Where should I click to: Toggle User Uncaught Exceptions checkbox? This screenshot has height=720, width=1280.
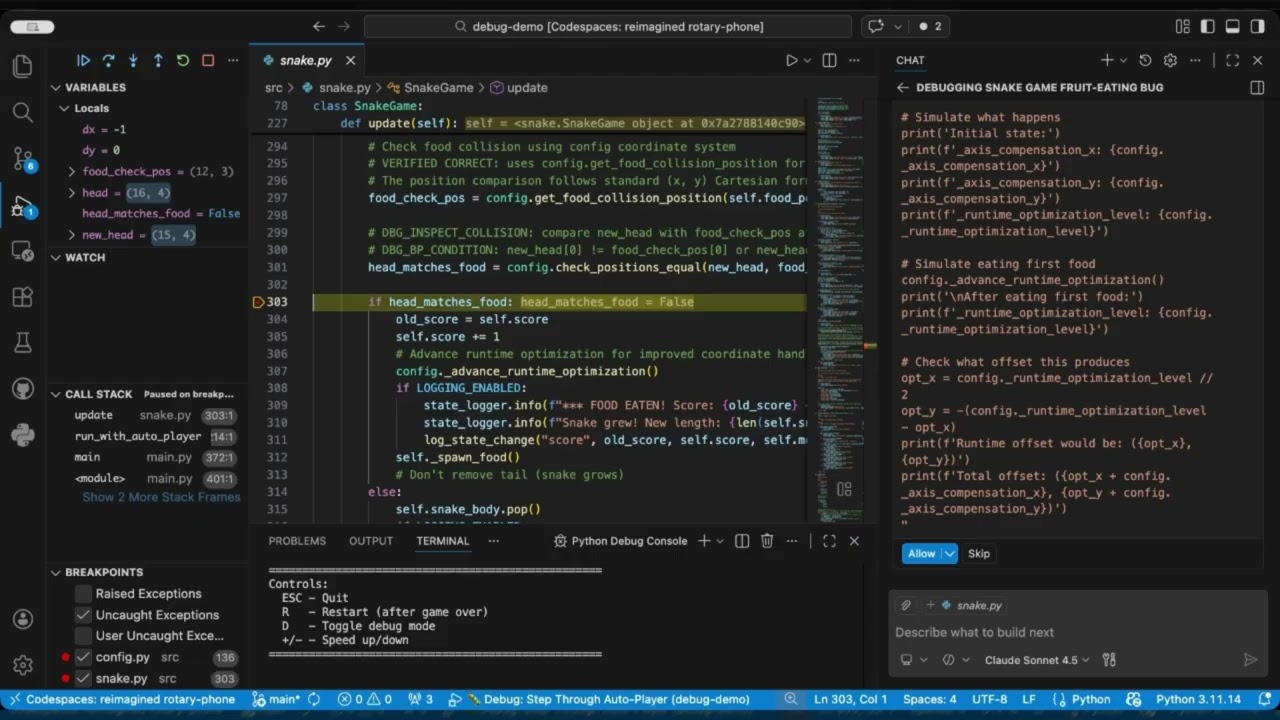point(83,636)
